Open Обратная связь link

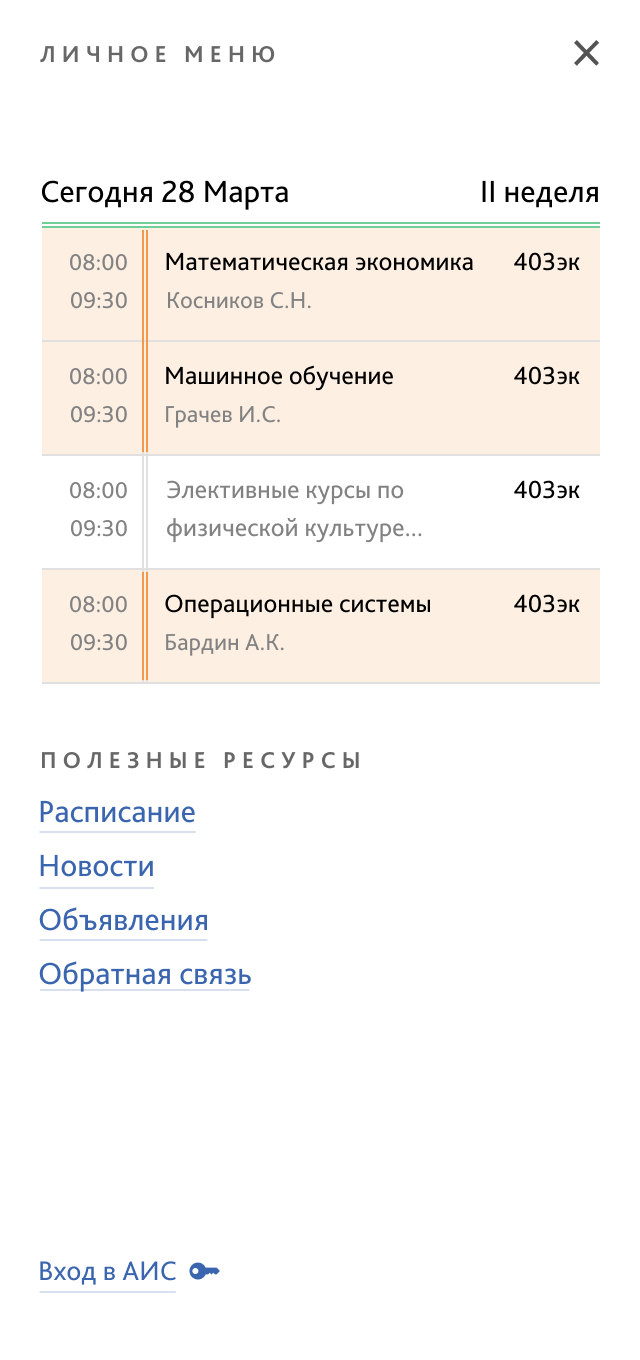[145, 974]
